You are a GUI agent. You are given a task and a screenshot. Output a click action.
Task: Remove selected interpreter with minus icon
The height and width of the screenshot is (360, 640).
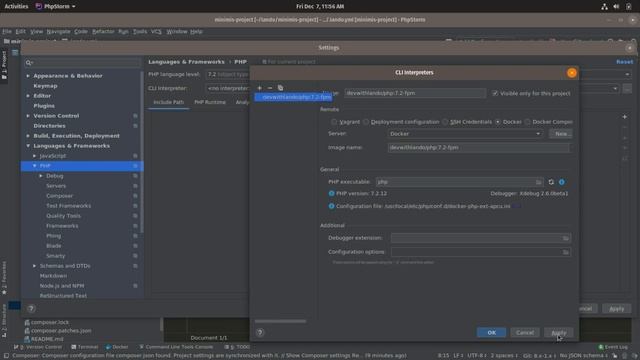coord(270,88)
